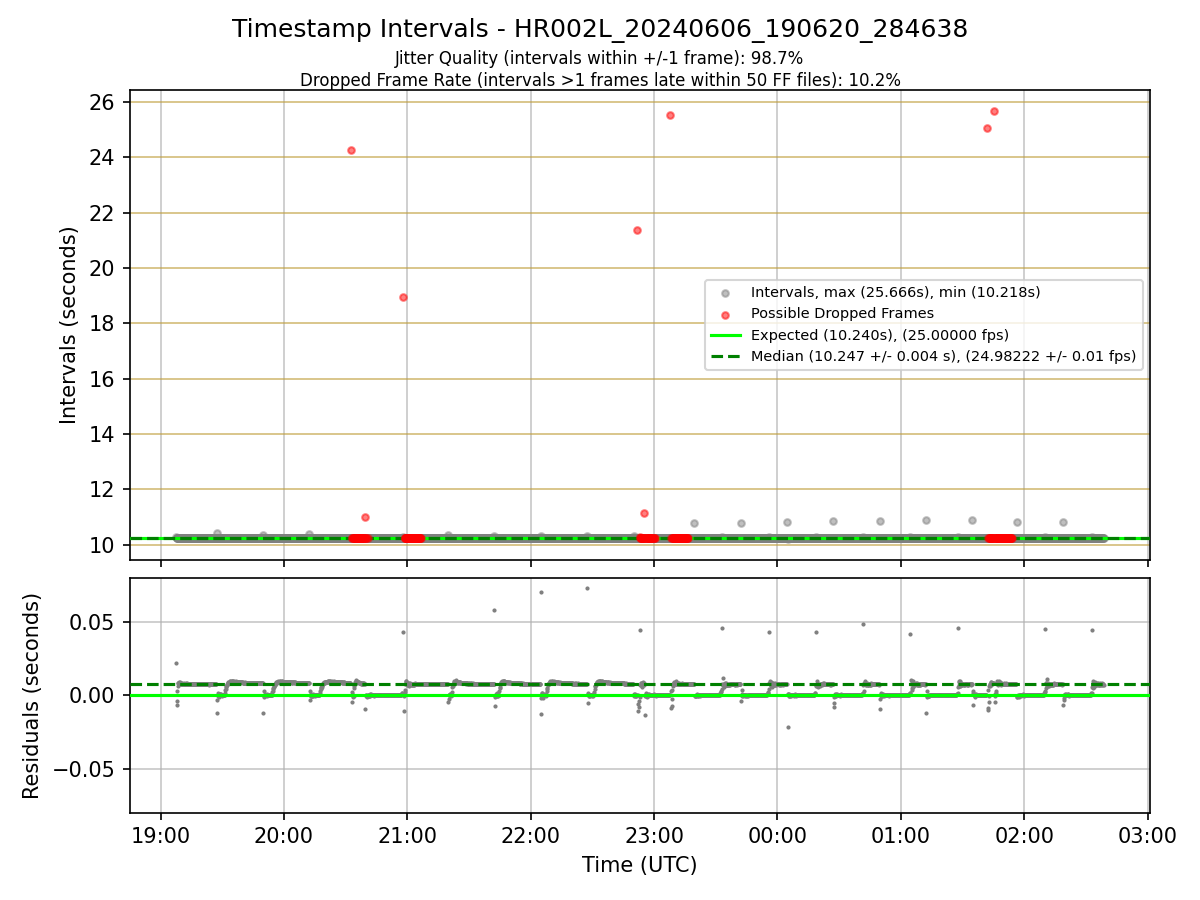This screenshot has height=900, width=1200.
Task: Click the "Time (UTC)" x-axis label
Action: click(640, 865)
